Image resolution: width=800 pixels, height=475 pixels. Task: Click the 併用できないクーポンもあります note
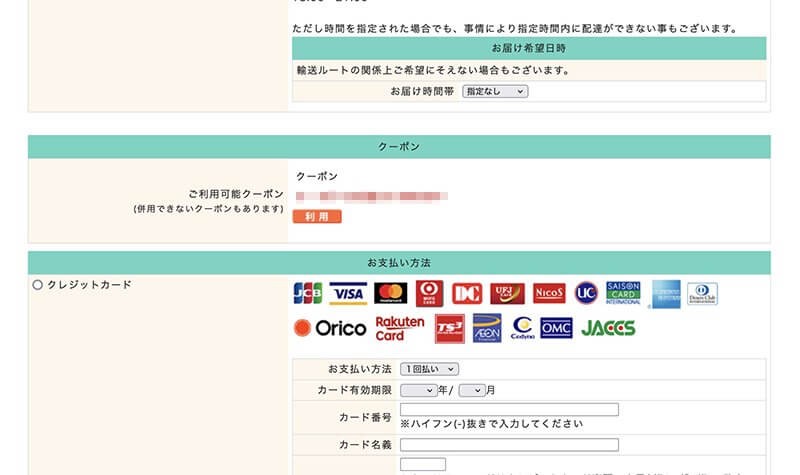pyautogui.click(x=208, y=209)
